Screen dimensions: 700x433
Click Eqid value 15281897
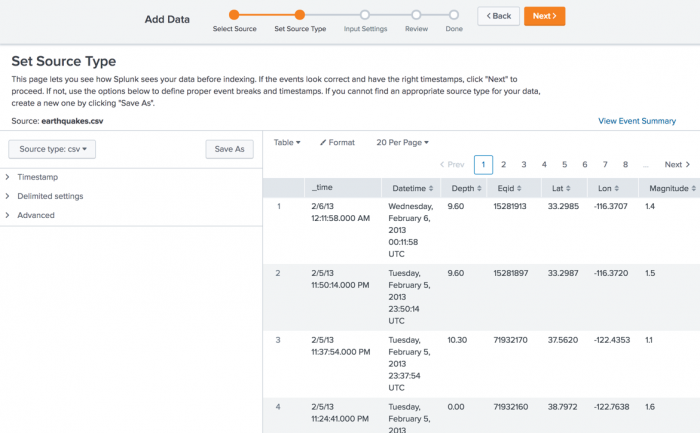click(511, 273)
